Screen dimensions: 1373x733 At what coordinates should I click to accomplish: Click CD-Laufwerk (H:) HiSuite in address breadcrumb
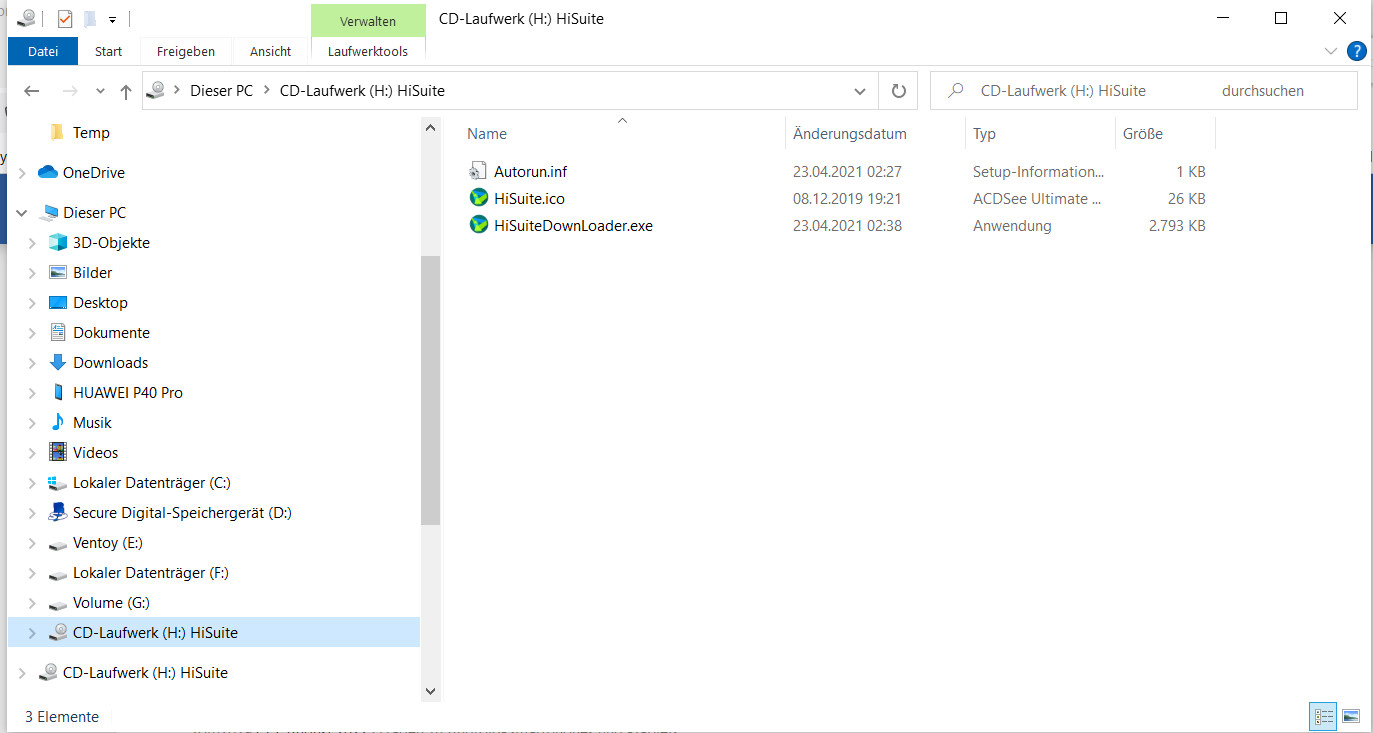pos(362,91)
